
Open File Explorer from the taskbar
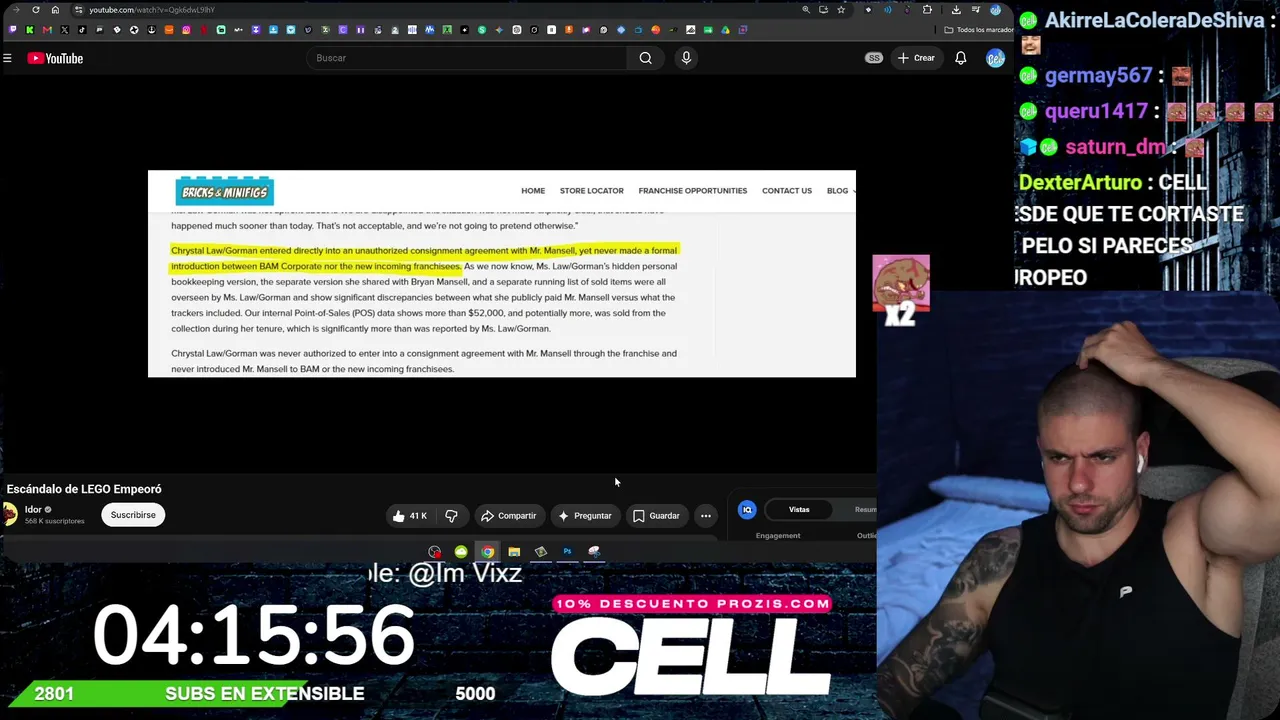514,552
